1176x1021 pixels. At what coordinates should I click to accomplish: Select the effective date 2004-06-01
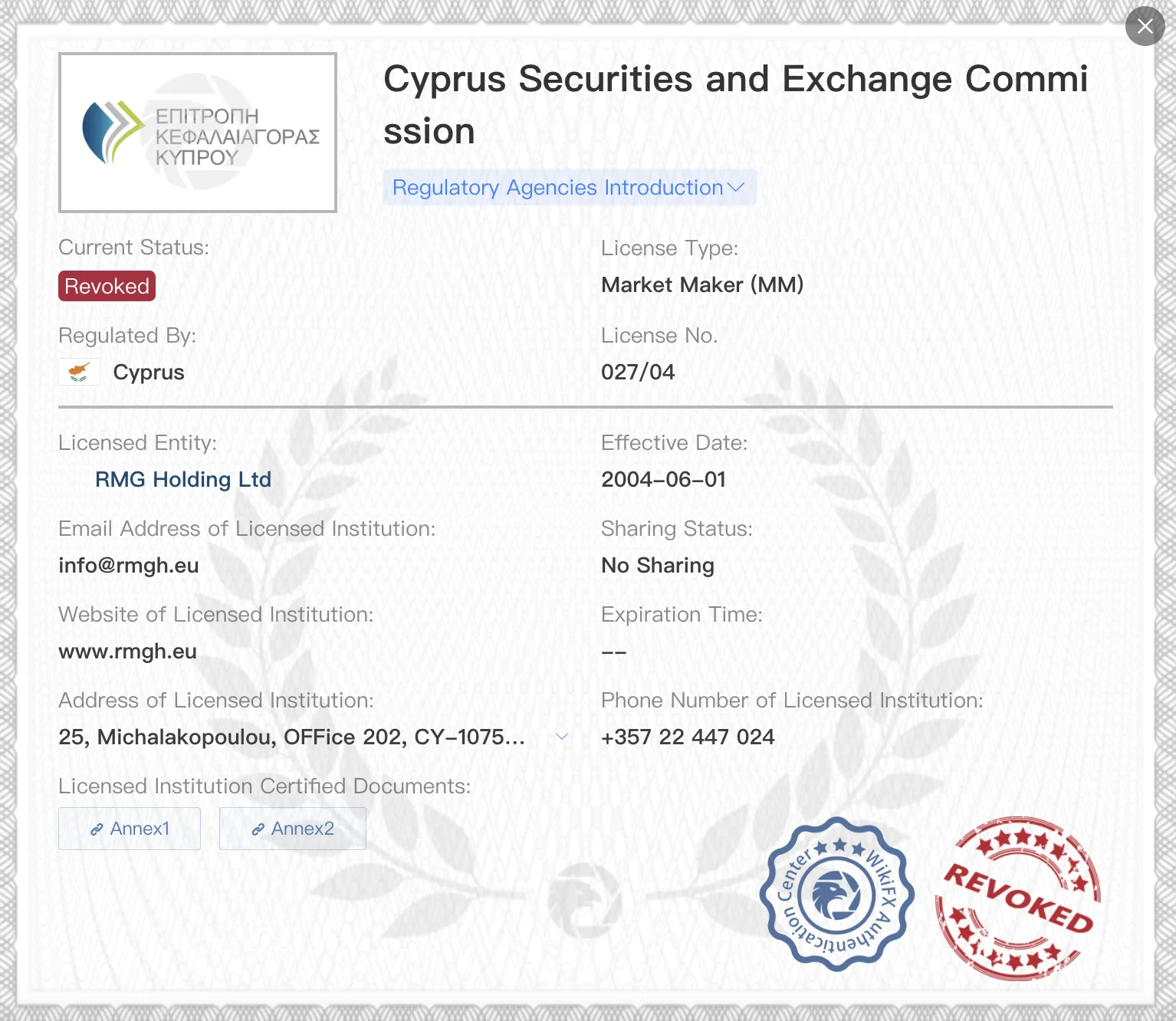(x=663, y=480)
